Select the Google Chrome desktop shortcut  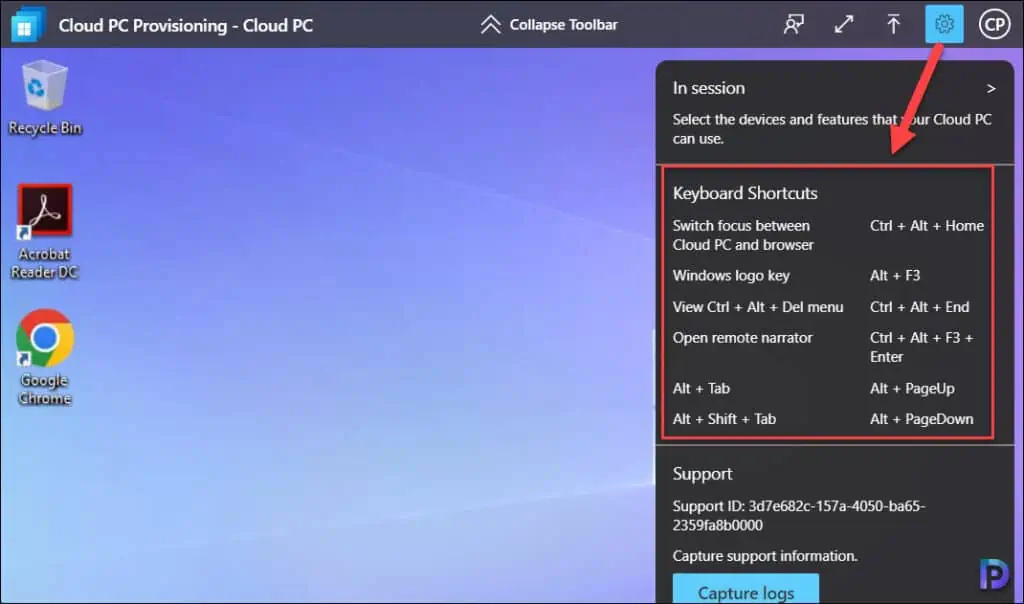pyautogui.click(x=44, y=357)
